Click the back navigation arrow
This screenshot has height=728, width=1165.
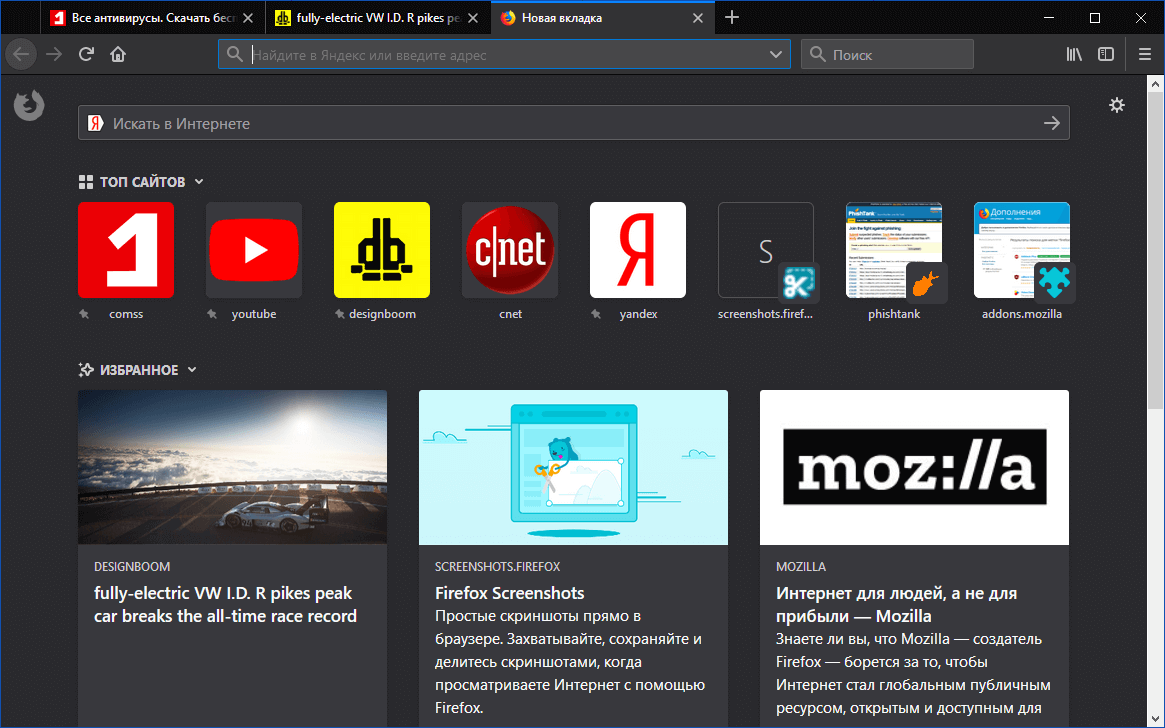tap(20, 54)
